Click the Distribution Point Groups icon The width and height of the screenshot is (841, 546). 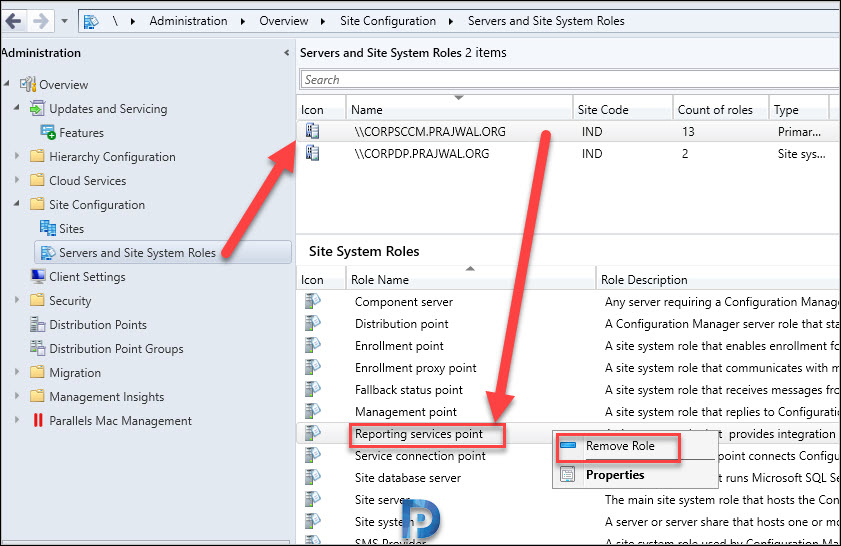point(38,348)
